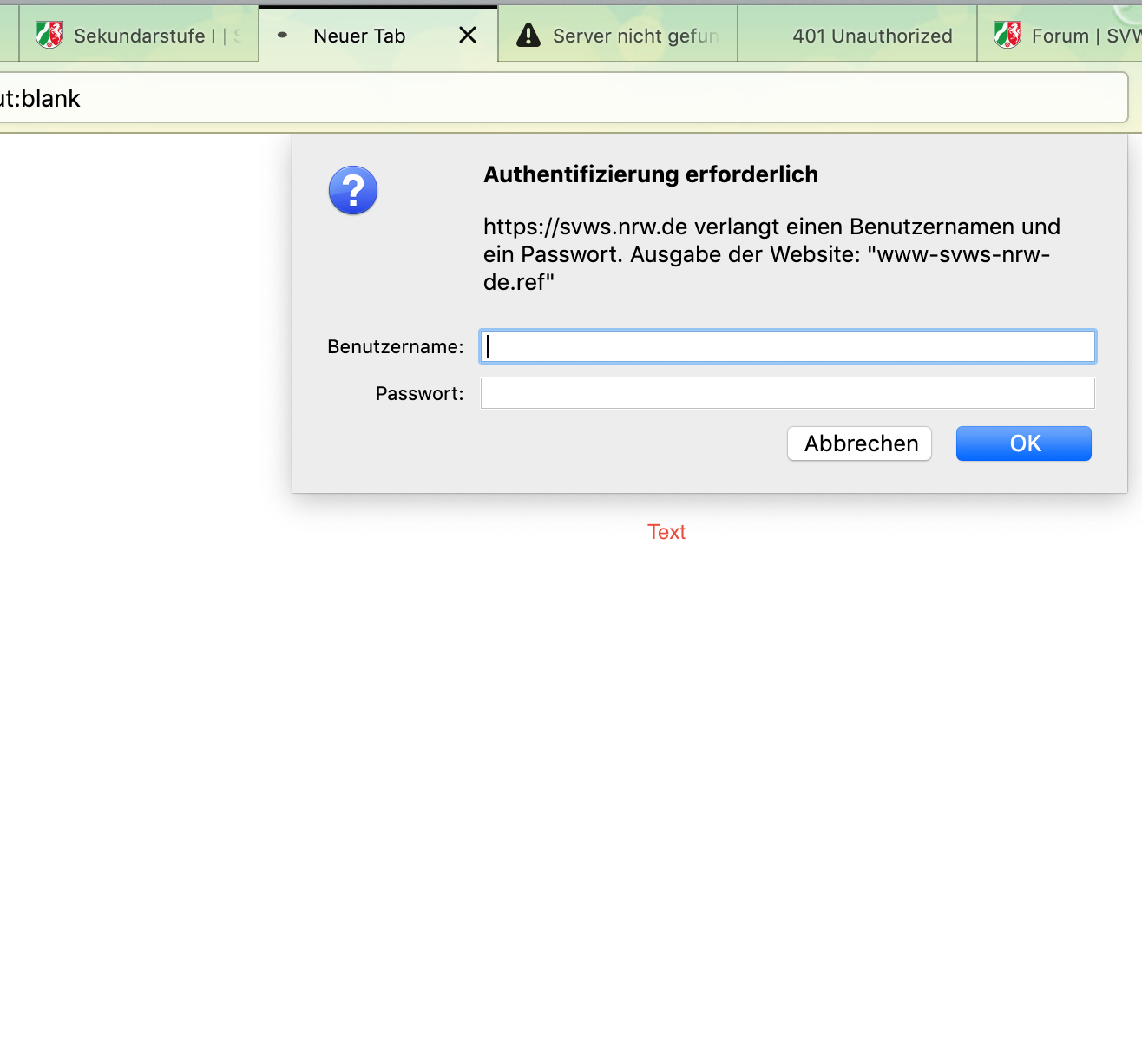
Task: Select the Neuer Tab title
Action: click(x=359, y=36)
